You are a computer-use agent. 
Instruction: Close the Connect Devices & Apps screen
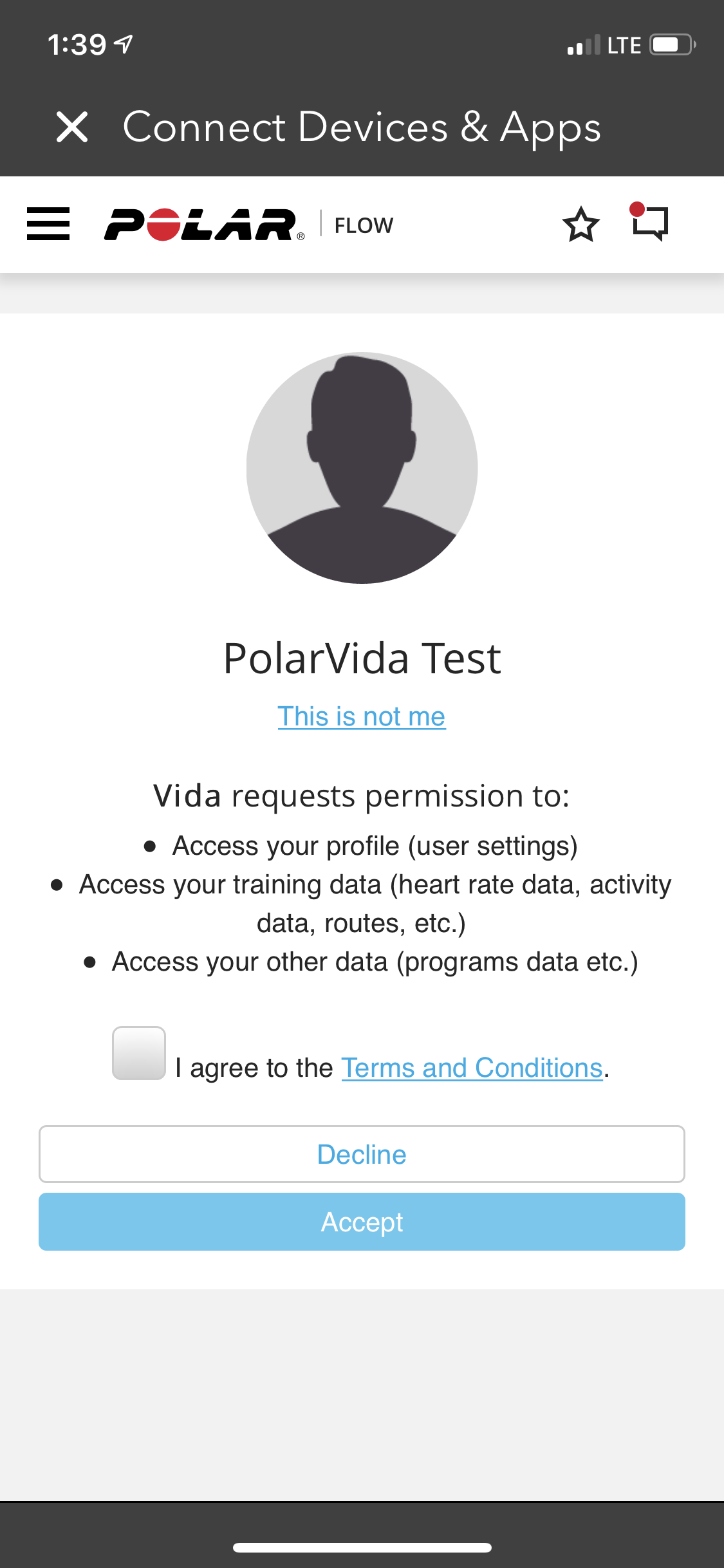(x=72, y=127)
